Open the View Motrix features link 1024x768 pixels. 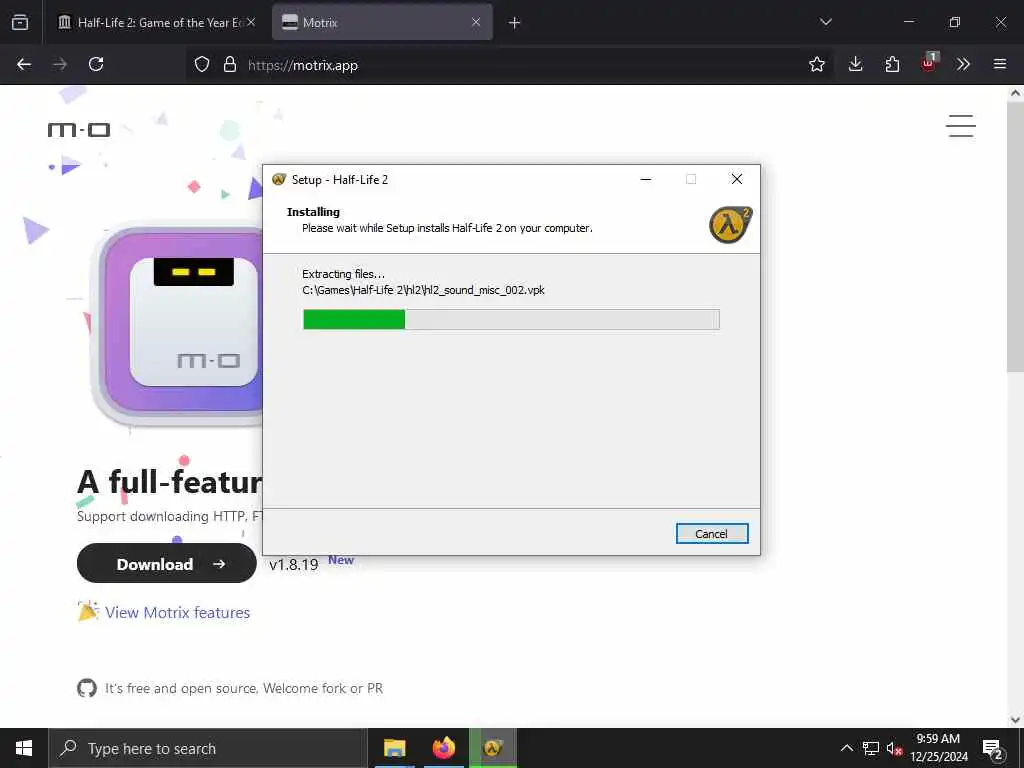(178, 613)
